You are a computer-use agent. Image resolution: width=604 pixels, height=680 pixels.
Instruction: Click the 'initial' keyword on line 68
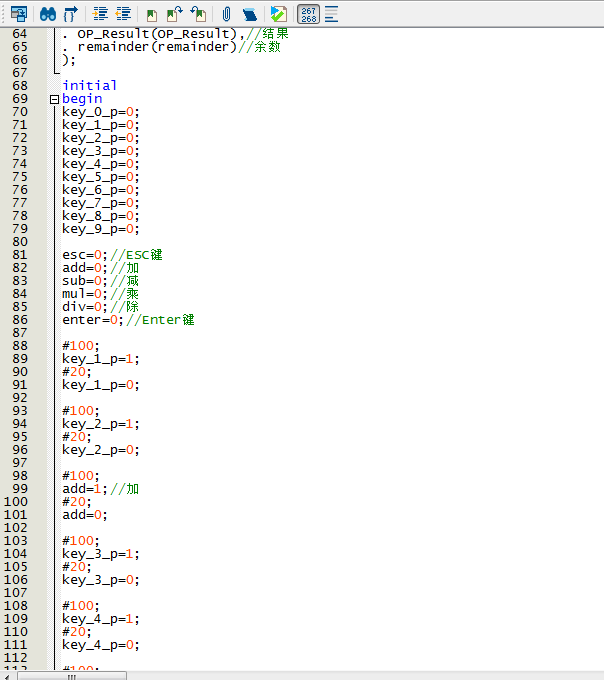click(x=89, y=85)
